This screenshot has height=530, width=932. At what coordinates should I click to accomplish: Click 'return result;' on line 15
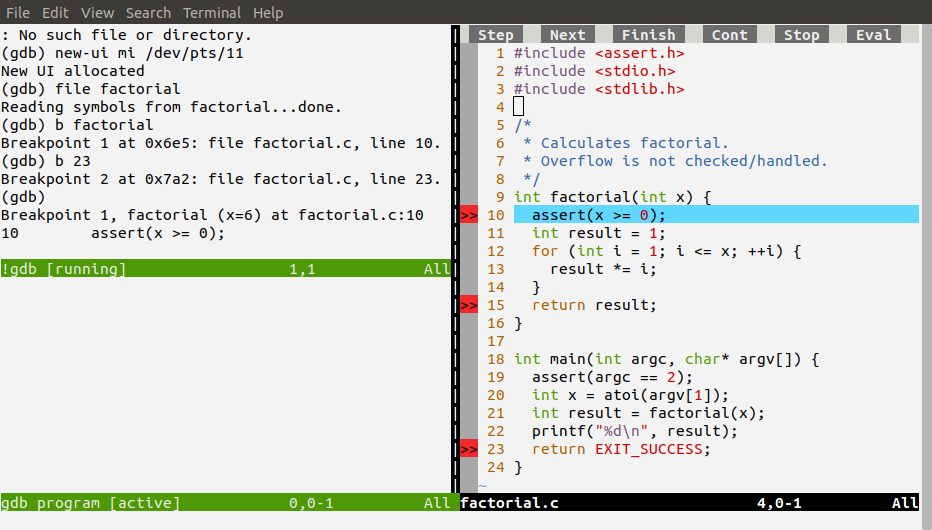coord(594,305)
